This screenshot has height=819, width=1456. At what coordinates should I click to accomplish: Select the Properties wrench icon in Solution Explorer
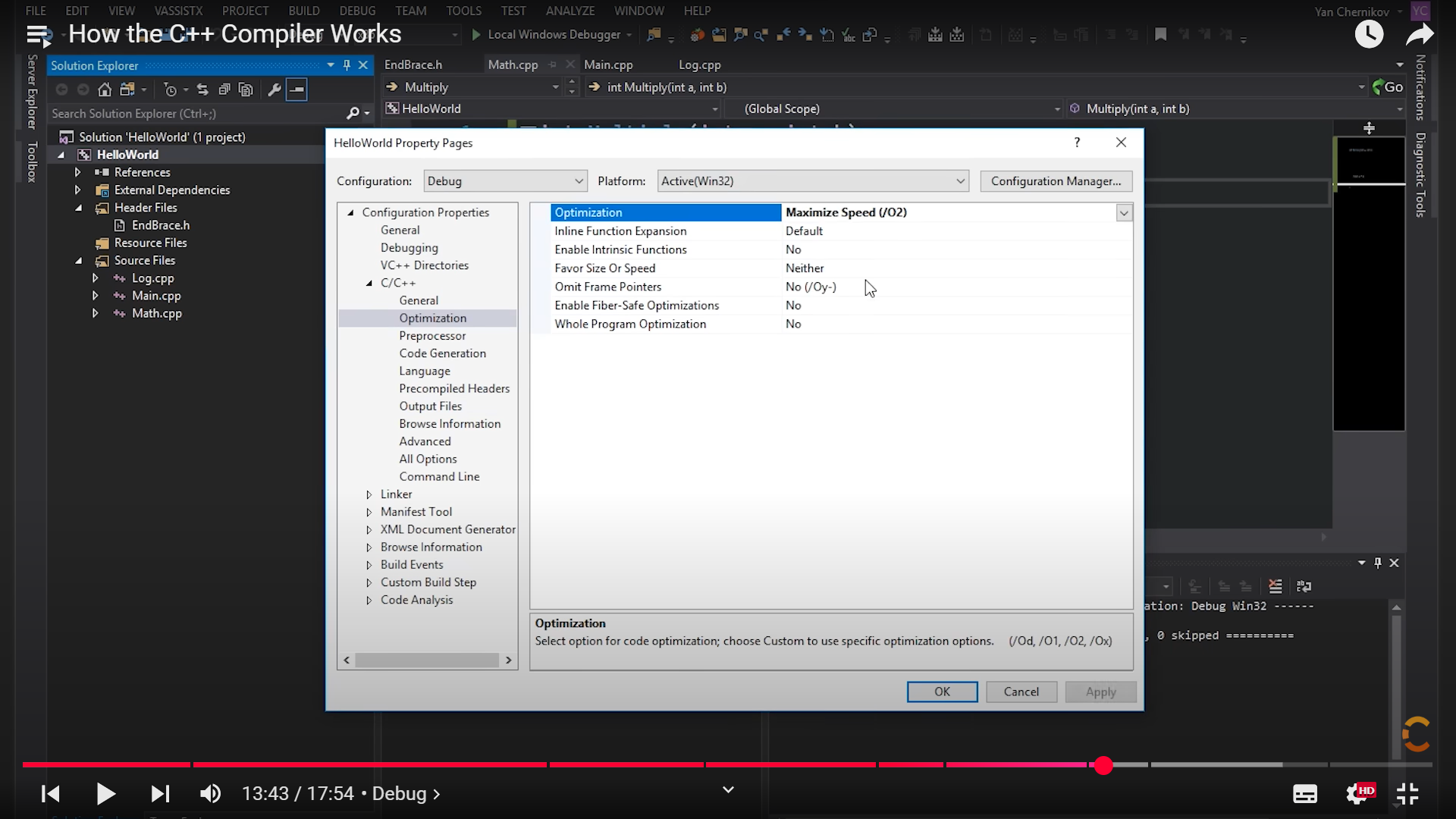(x=275, y=89)
